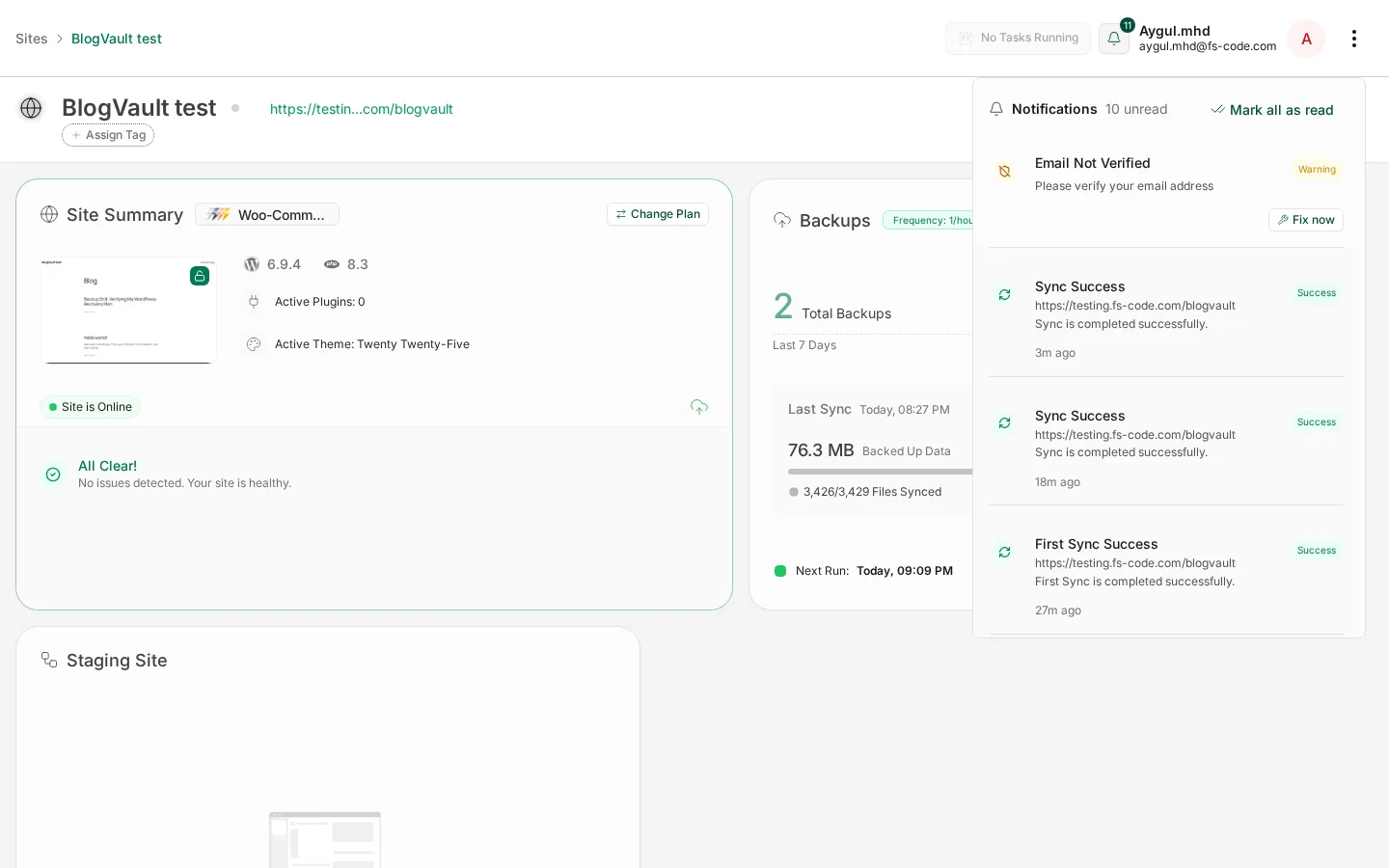
Task: Click the Staging Site icon
Action: tap(49, 660)
